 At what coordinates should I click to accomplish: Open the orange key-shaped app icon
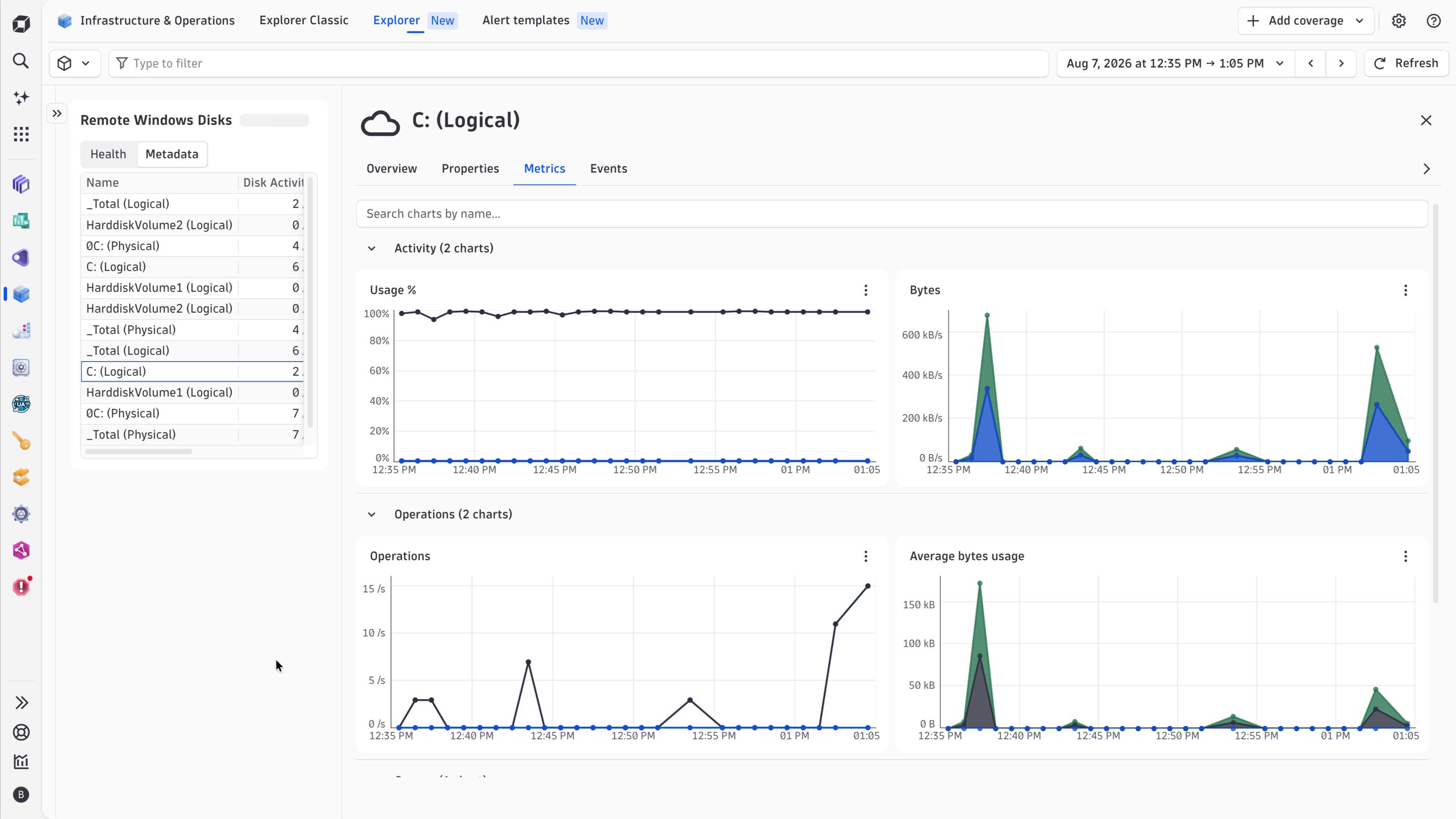21,441
